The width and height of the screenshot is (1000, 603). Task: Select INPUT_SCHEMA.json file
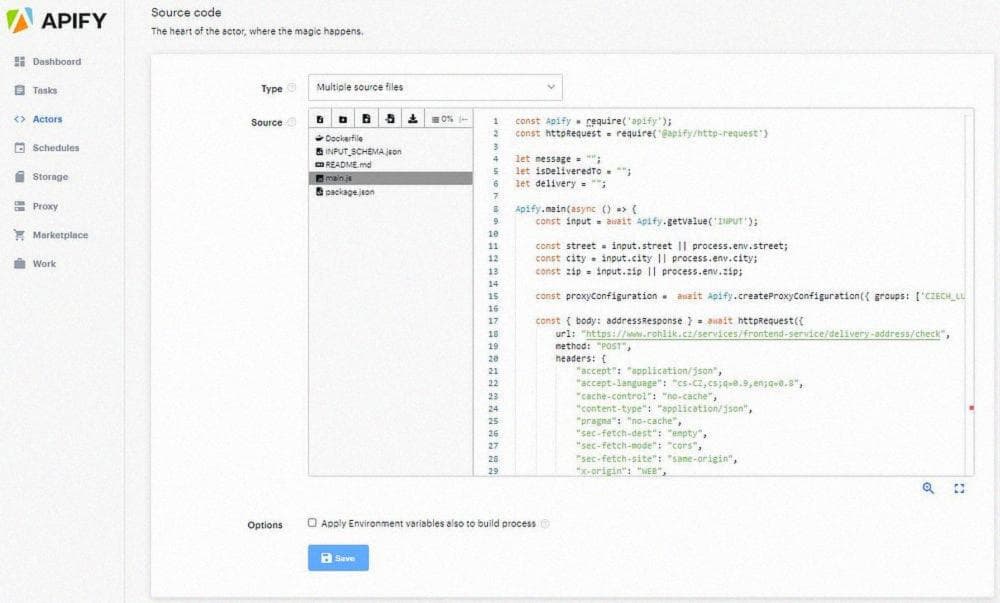coord(363,151)
